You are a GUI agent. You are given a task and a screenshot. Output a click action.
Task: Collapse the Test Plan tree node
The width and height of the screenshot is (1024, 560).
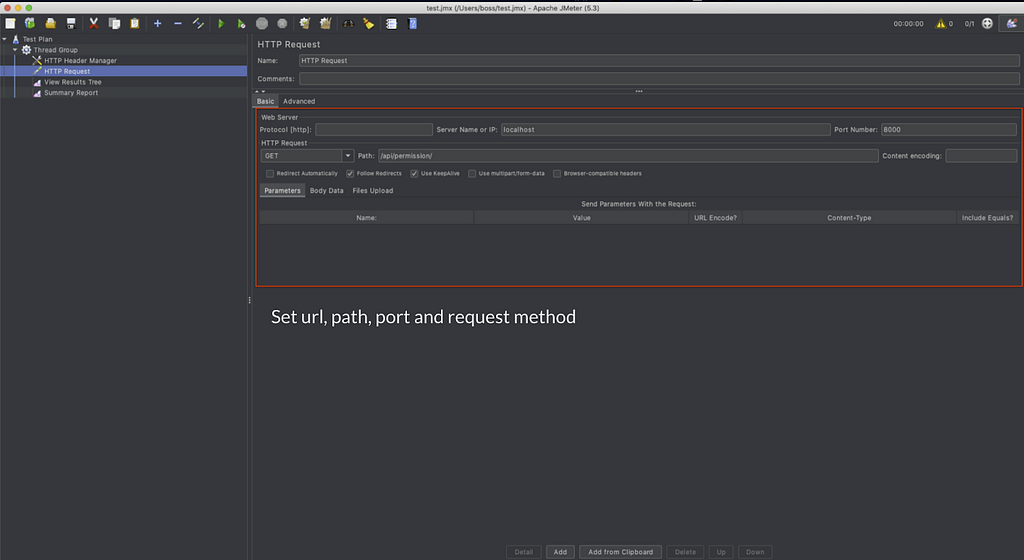click(5, 39)
